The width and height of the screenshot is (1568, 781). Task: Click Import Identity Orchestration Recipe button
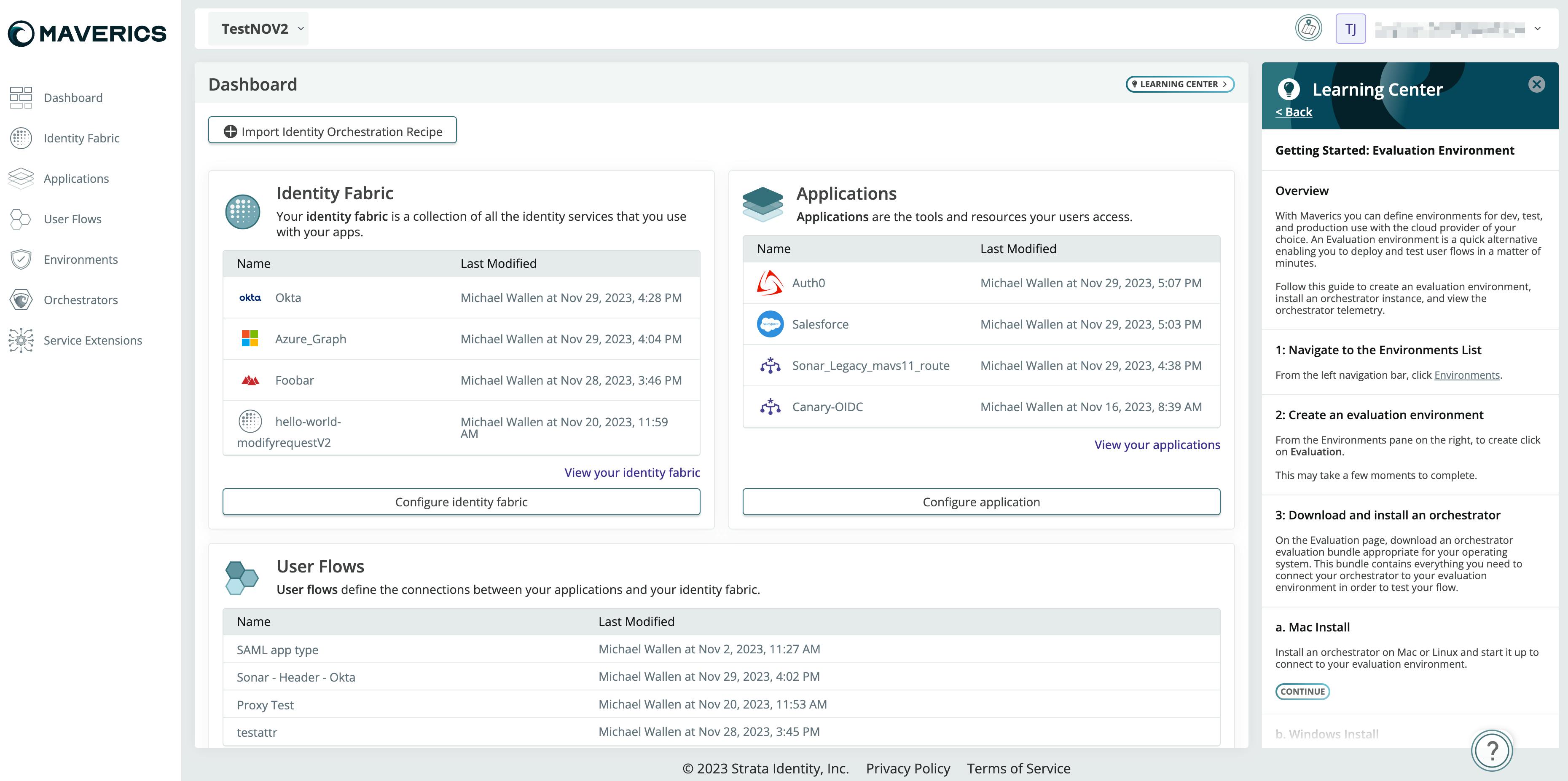tap(332, 131)
